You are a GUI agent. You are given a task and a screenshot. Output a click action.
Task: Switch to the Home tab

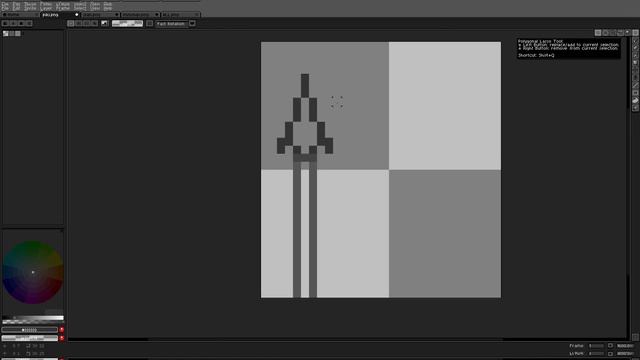click(20, 15)
